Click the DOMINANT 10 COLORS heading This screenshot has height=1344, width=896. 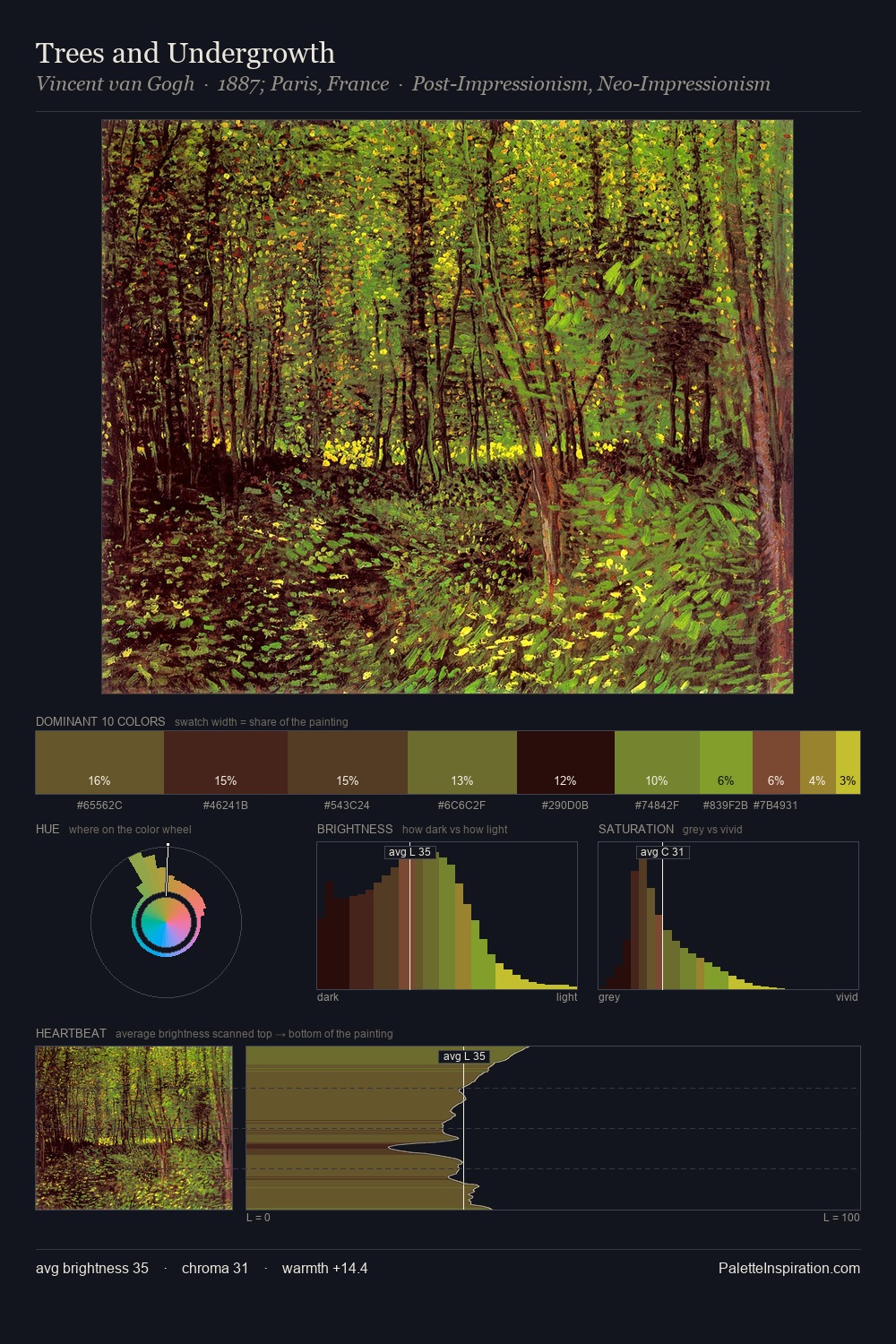[100, 721]
